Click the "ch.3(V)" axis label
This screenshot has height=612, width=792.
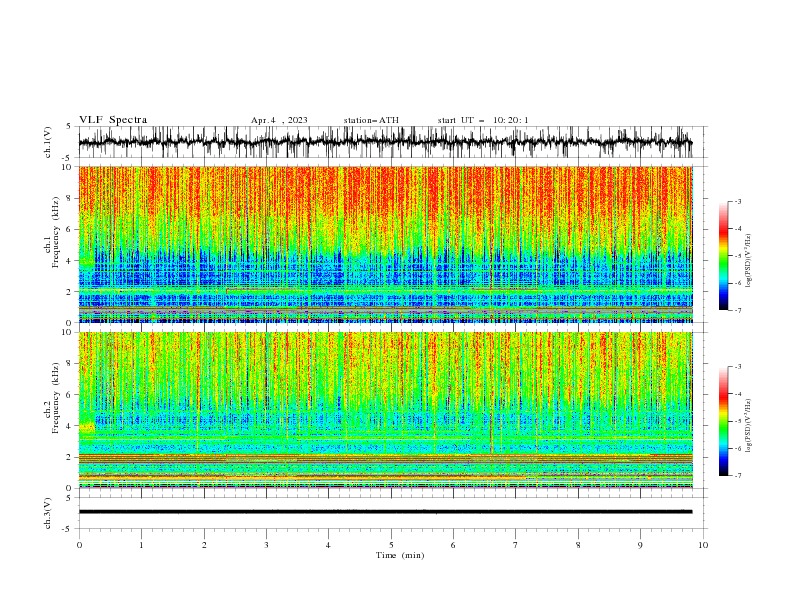point(48,513)
